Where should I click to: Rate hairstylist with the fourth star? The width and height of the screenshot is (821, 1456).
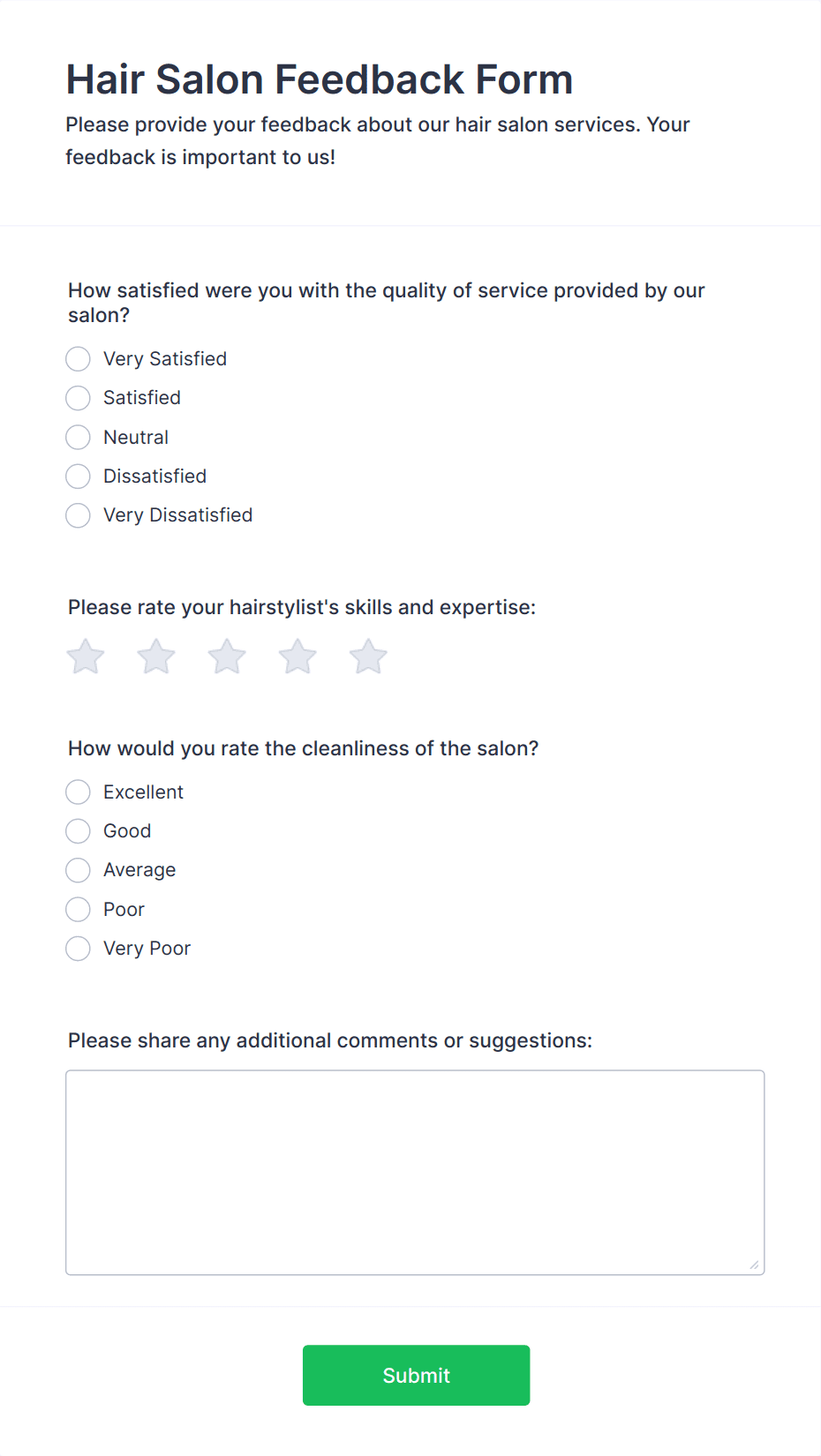pyautogui.click(x=298, y=657)
